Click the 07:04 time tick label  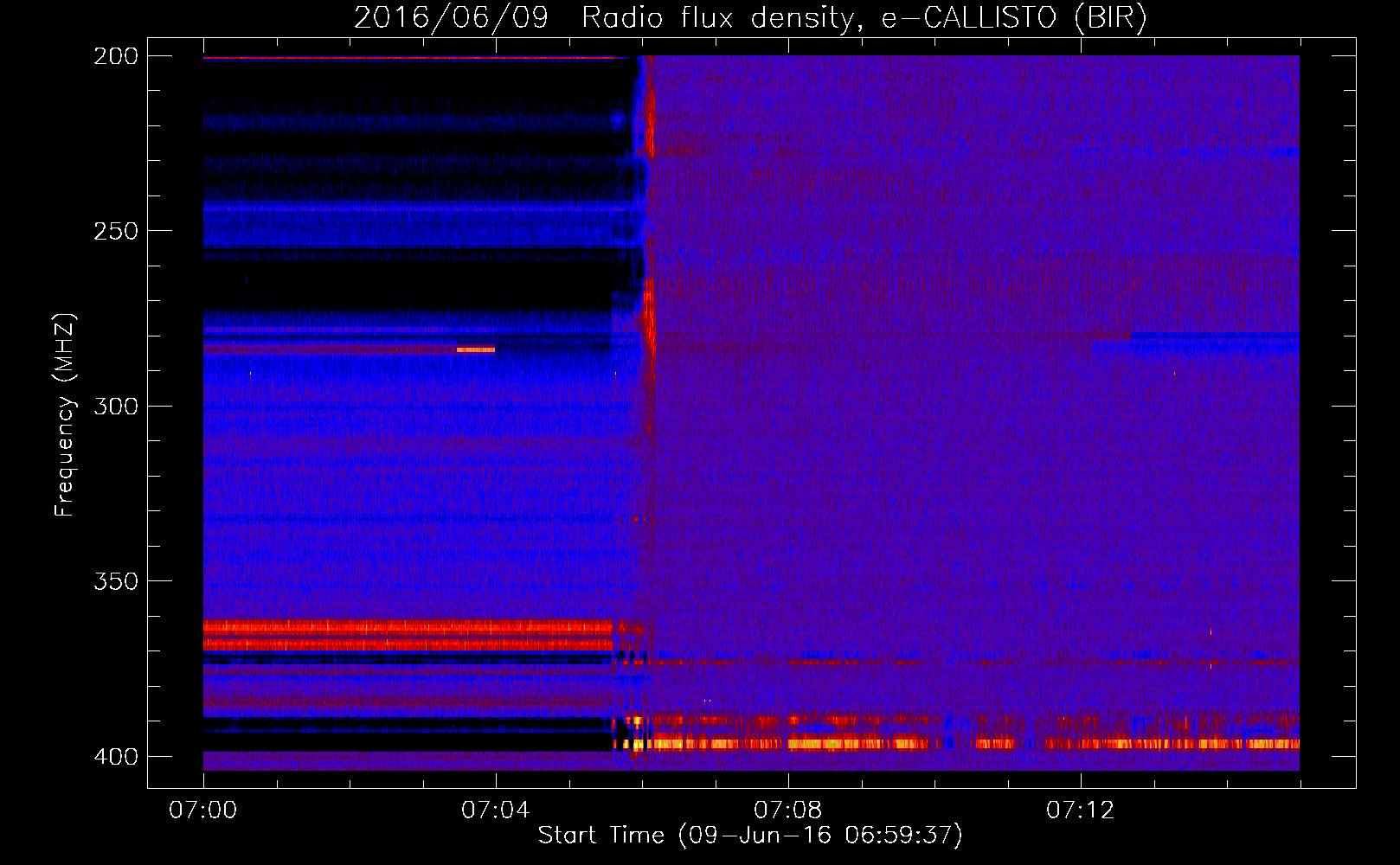coord(496,811)
